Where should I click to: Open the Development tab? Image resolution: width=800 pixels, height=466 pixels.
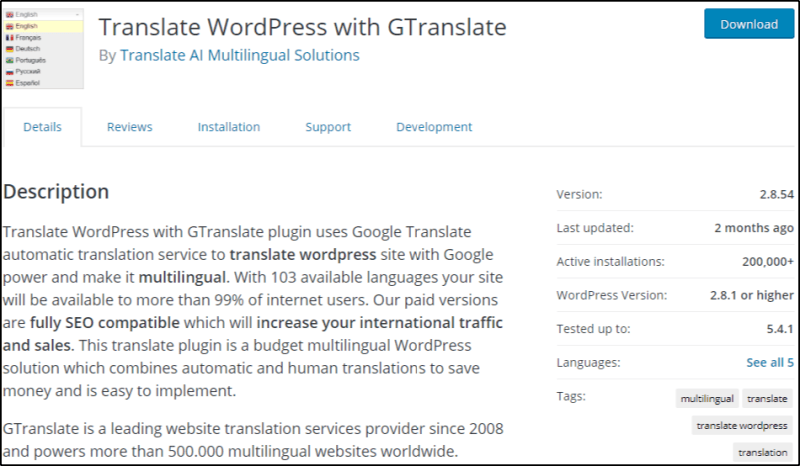point(434,127)
